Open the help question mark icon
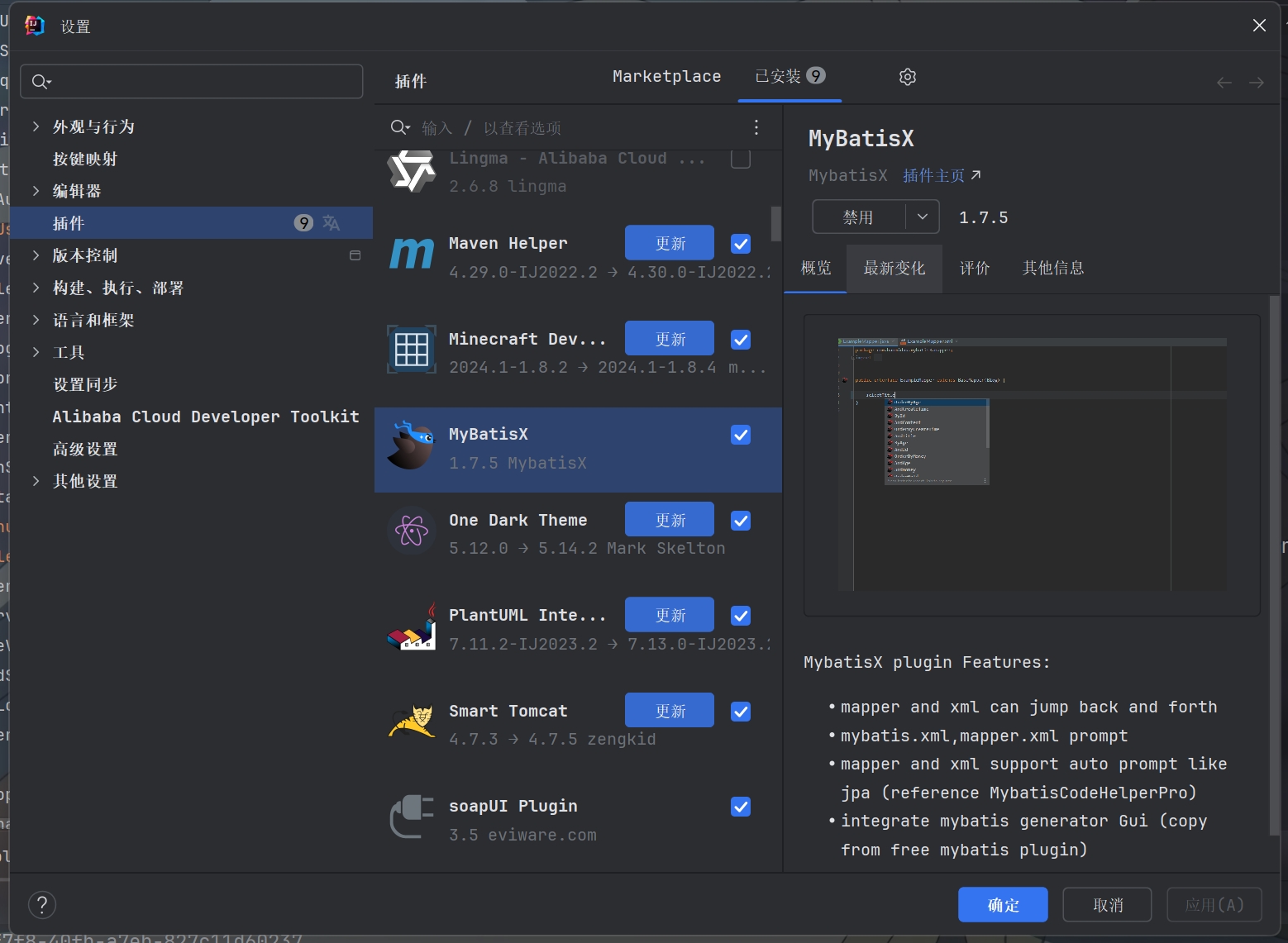This screenshot has height=943, width=1288. click(42, 905)
